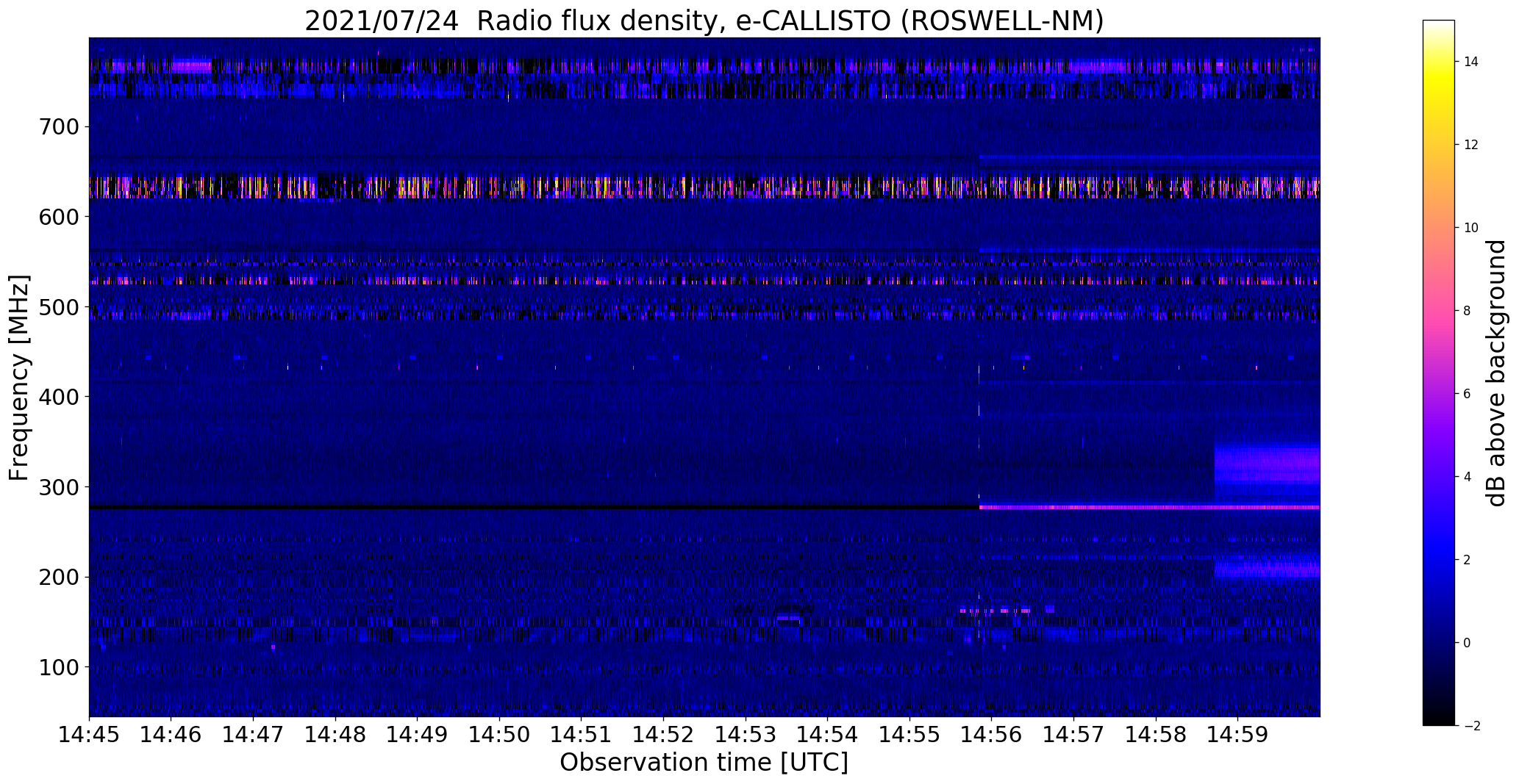
Task: Click the yellow-pink interference band near 630 MHz
Action: coord(704,187)
